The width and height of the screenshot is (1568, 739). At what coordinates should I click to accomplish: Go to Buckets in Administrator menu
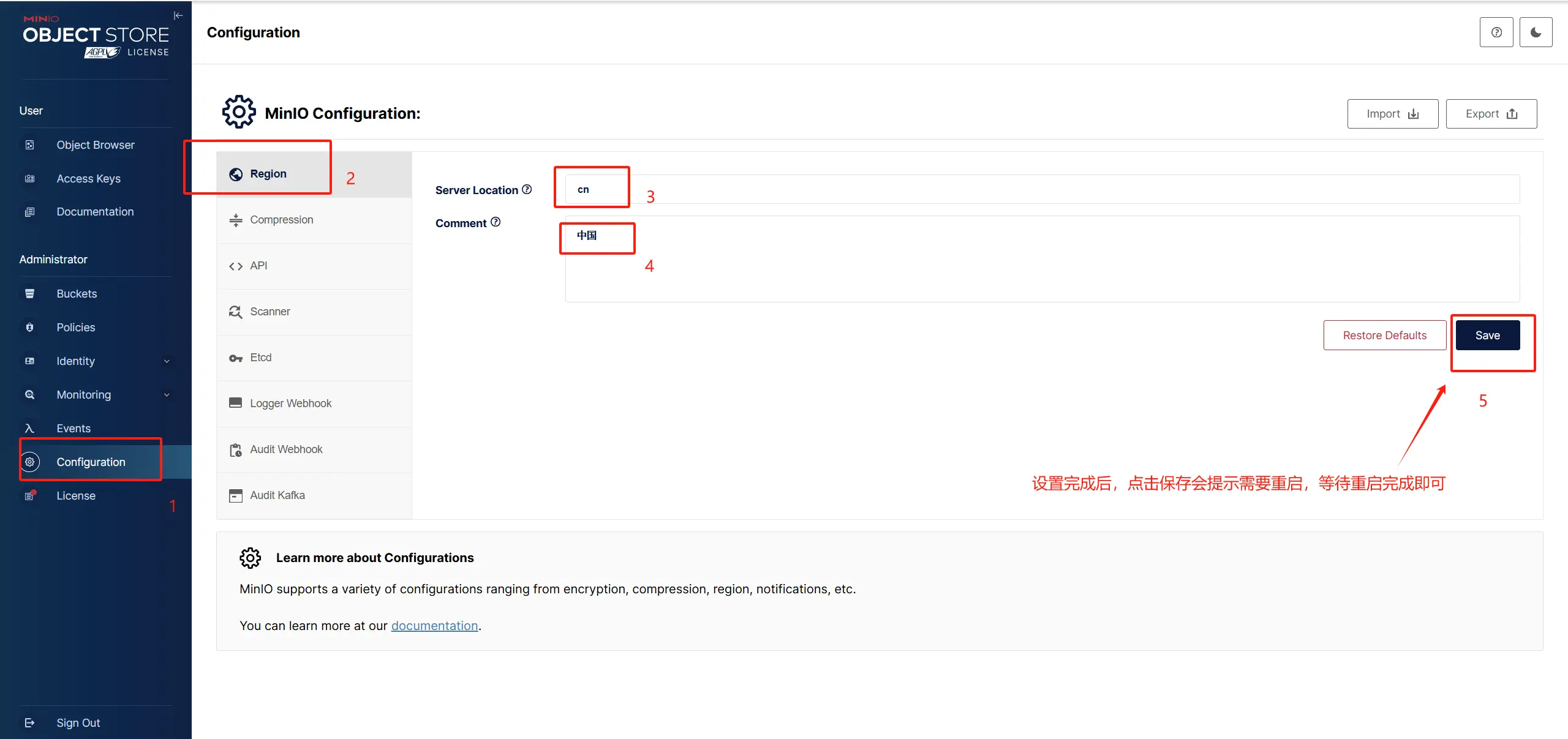[x=96, y=294]
